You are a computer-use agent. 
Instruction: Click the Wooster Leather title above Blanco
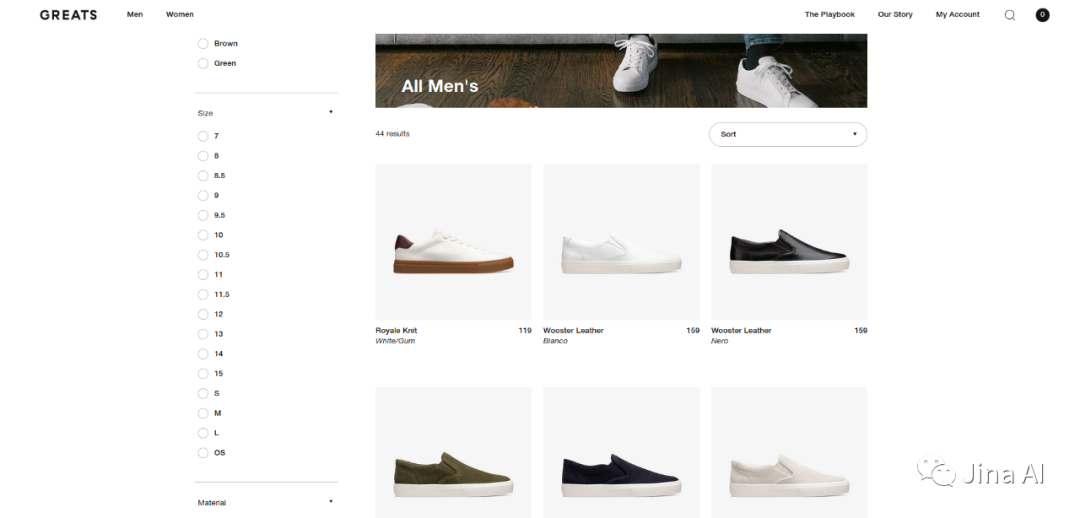pyautogui.click(x=573, y=331)
